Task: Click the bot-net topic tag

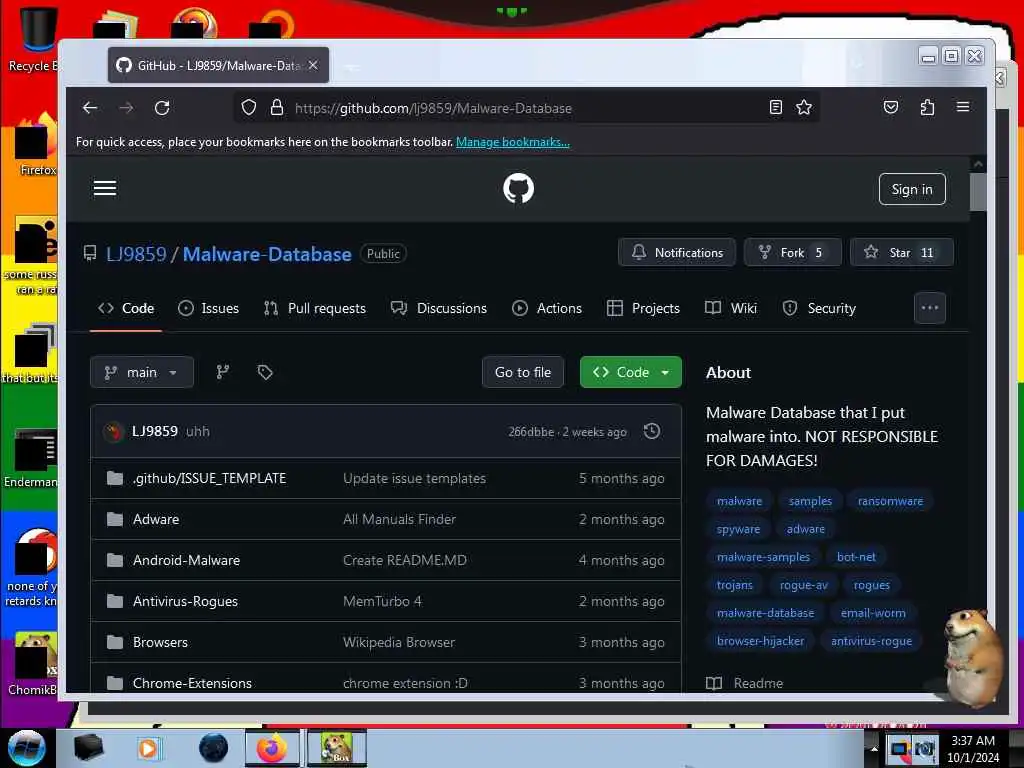Action: 856,557
